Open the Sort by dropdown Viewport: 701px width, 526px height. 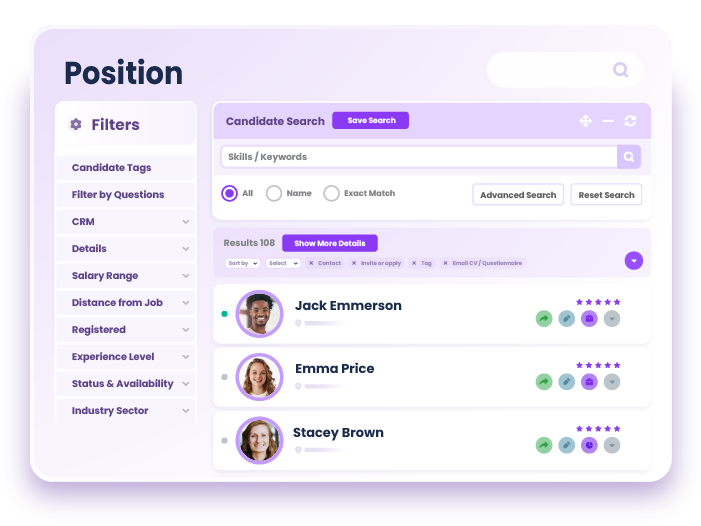coord(242,263)
